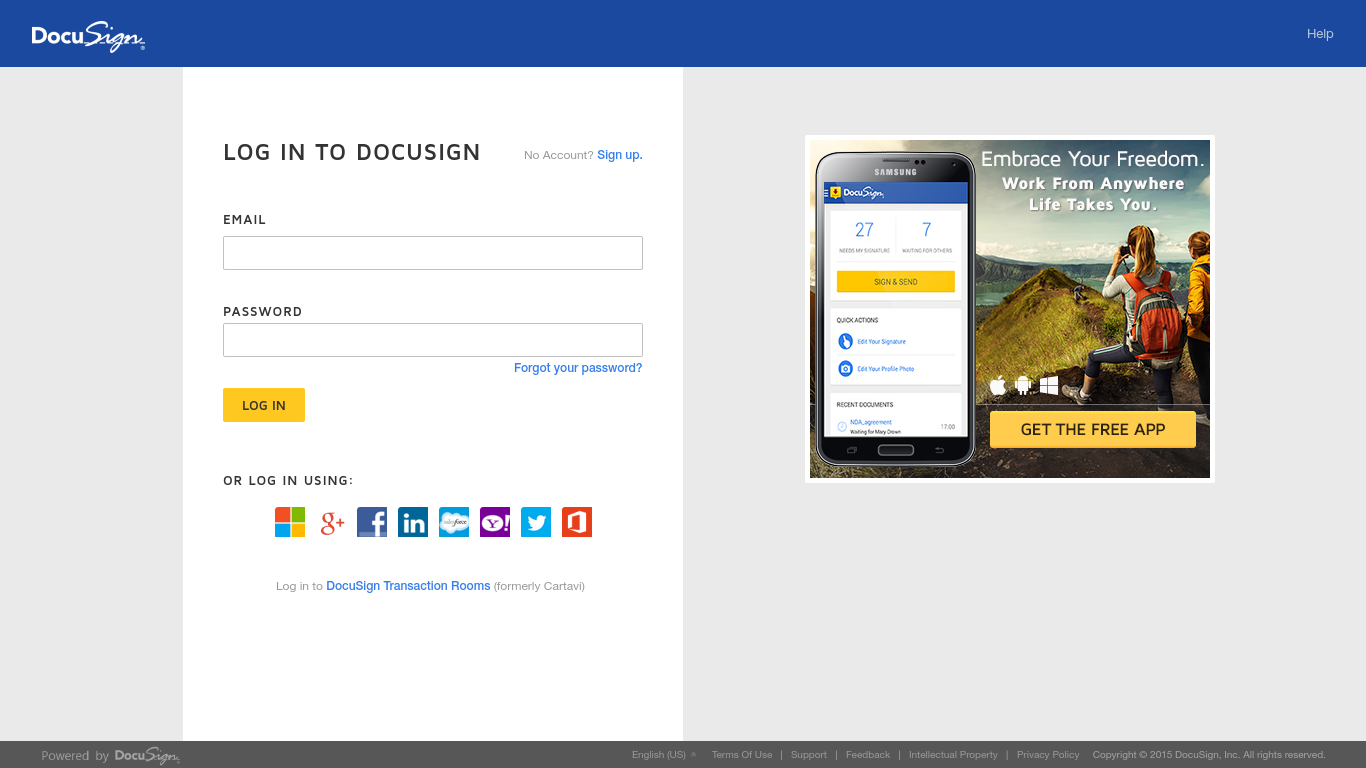This screenshot has height=768, width=1366.
Task: Click the Android icon in the app banner
Action: pyautogui.click(x=1023, y=385)
